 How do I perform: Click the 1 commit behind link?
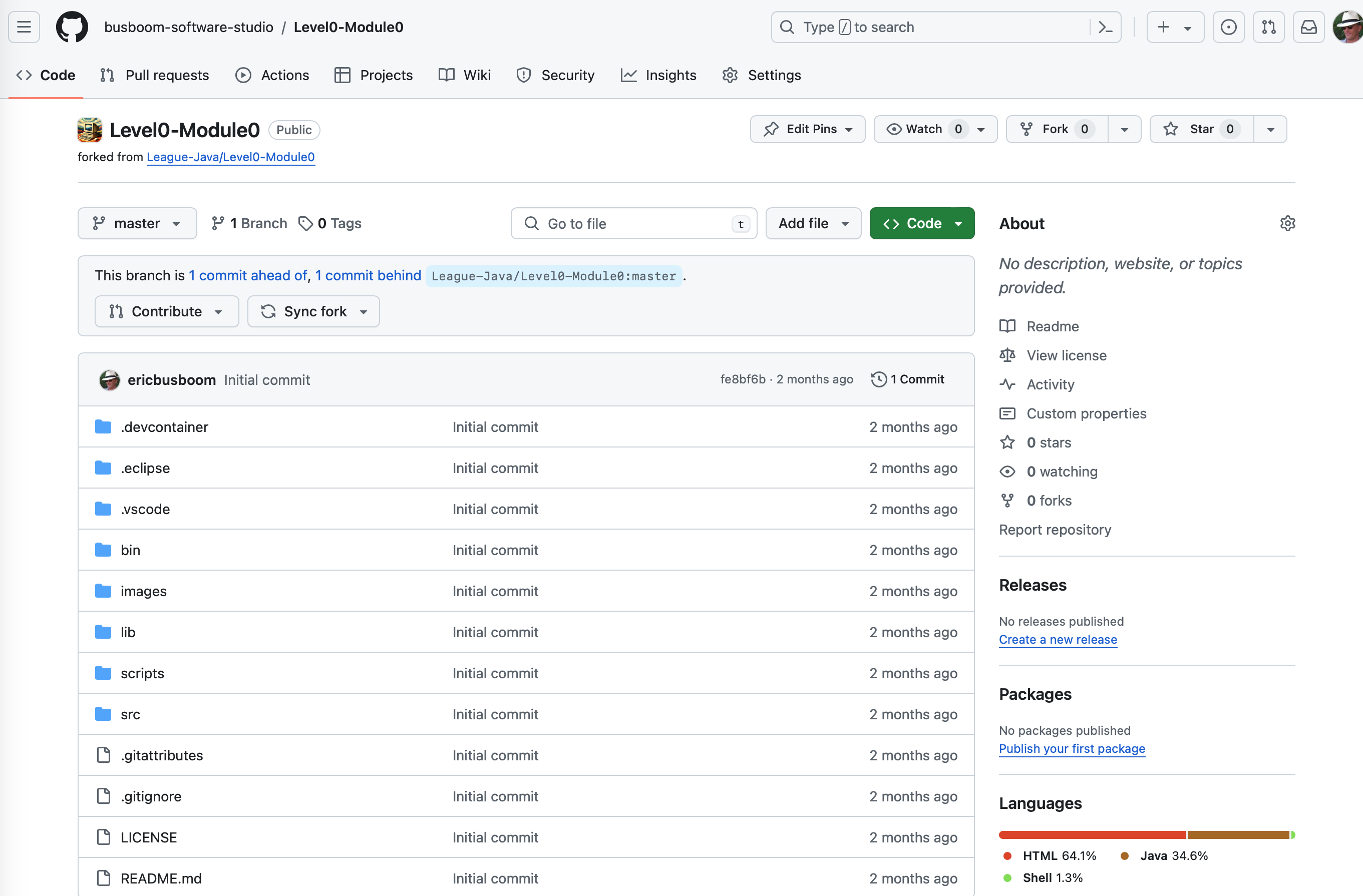(x=368, y=275)
